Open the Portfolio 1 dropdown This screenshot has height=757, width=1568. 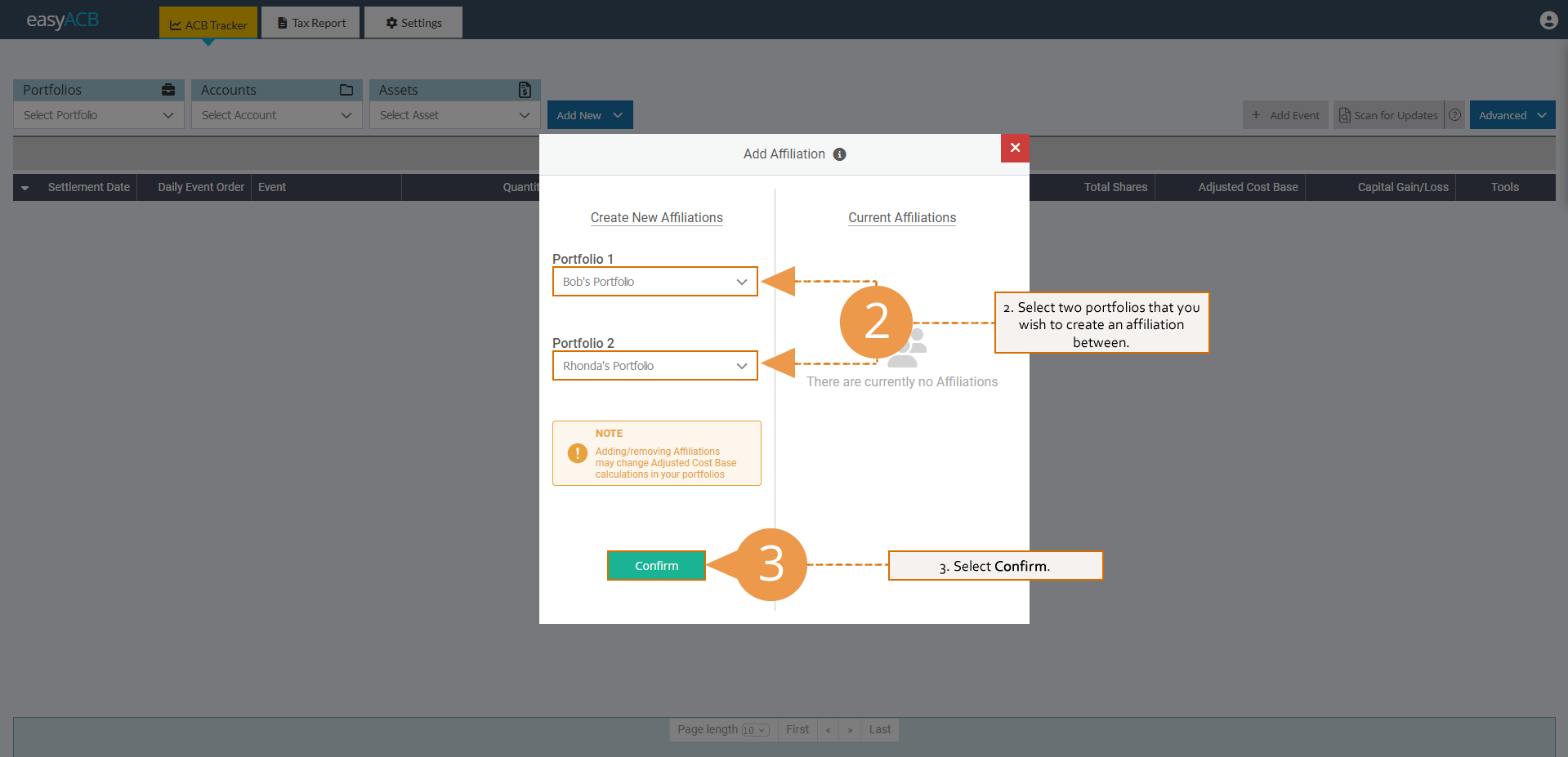654,282
